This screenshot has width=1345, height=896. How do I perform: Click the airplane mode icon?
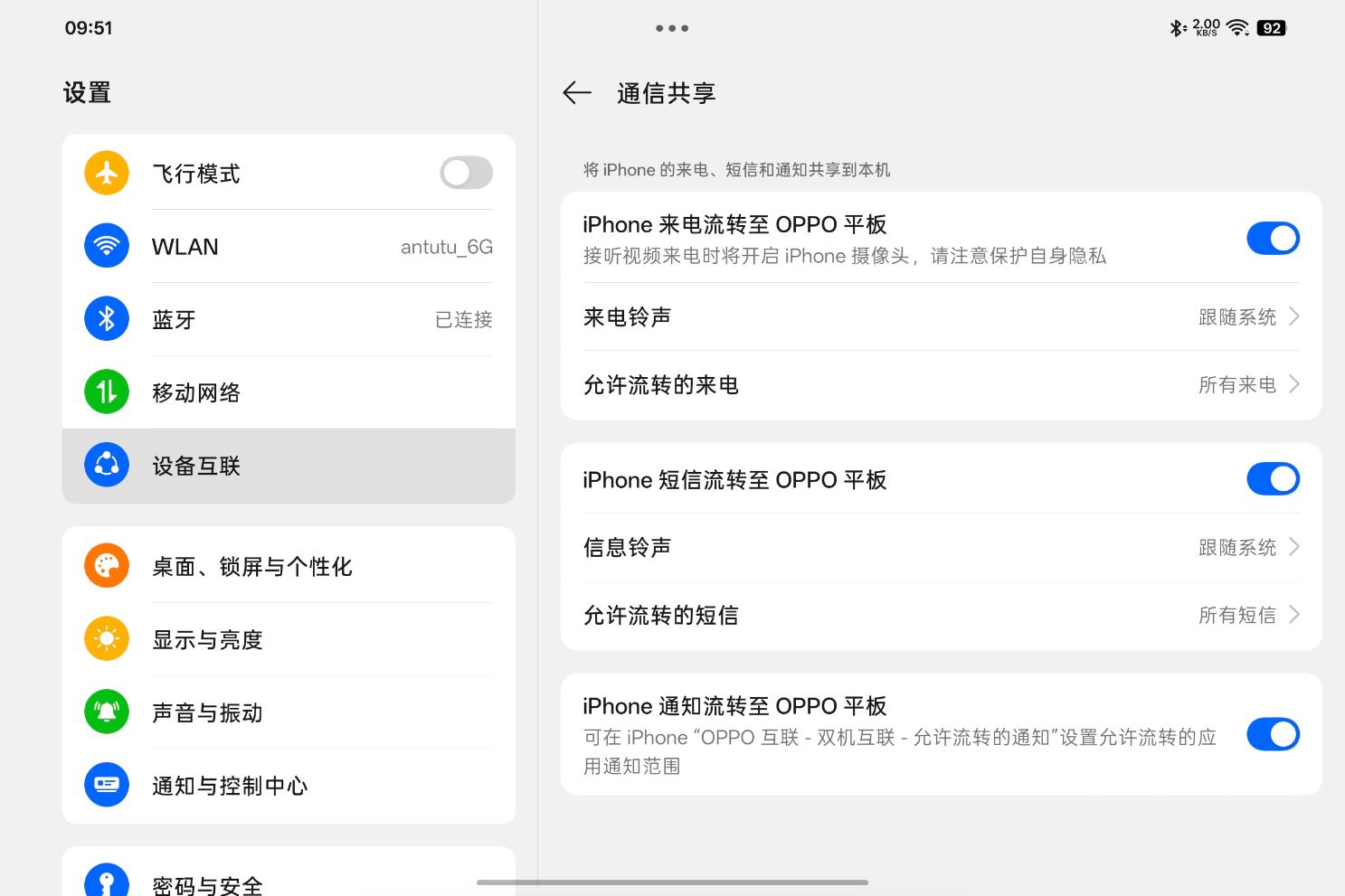(106, 173)
